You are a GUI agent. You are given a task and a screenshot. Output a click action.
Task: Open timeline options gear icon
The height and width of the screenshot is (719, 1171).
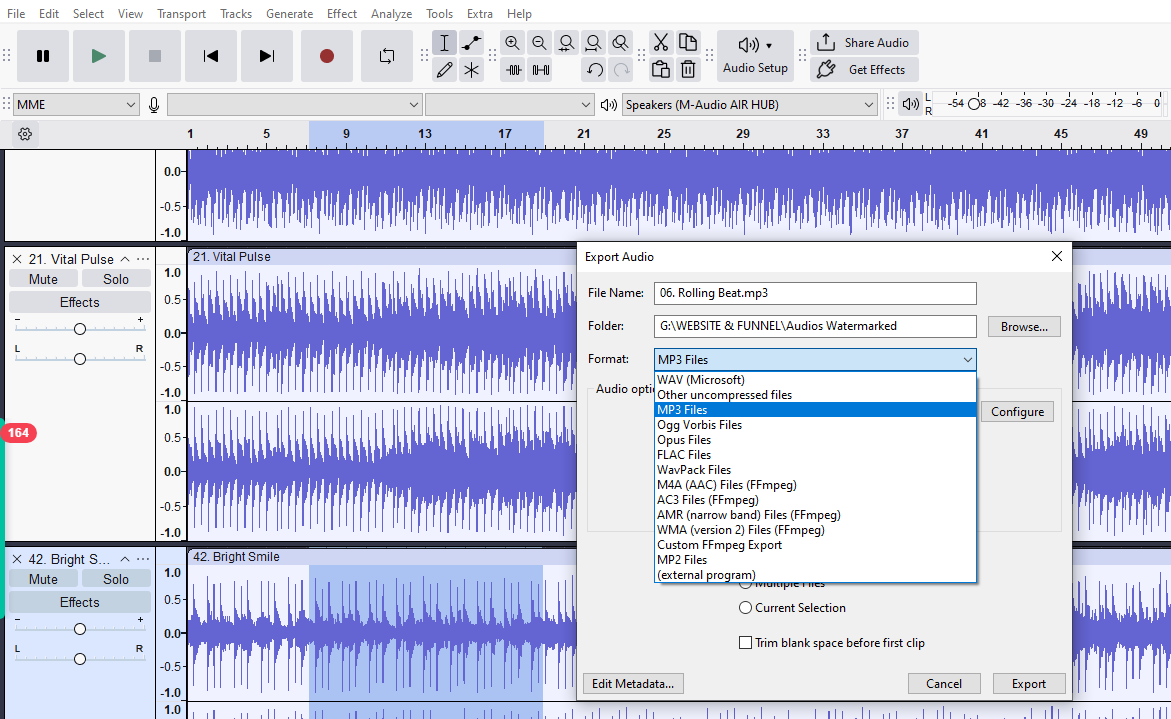coord(25,134)
